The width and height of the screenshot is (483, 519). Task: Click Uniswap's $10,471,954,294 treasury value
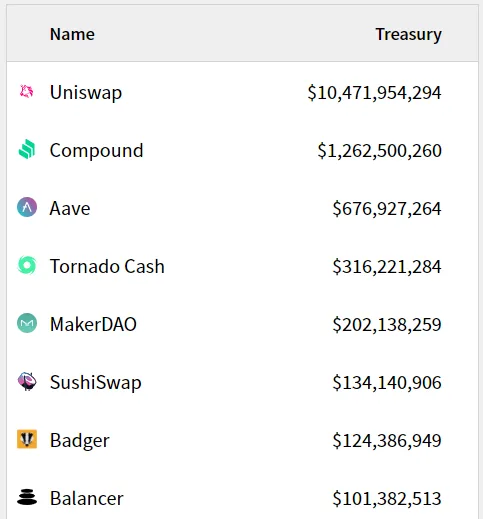click(375, 93)
